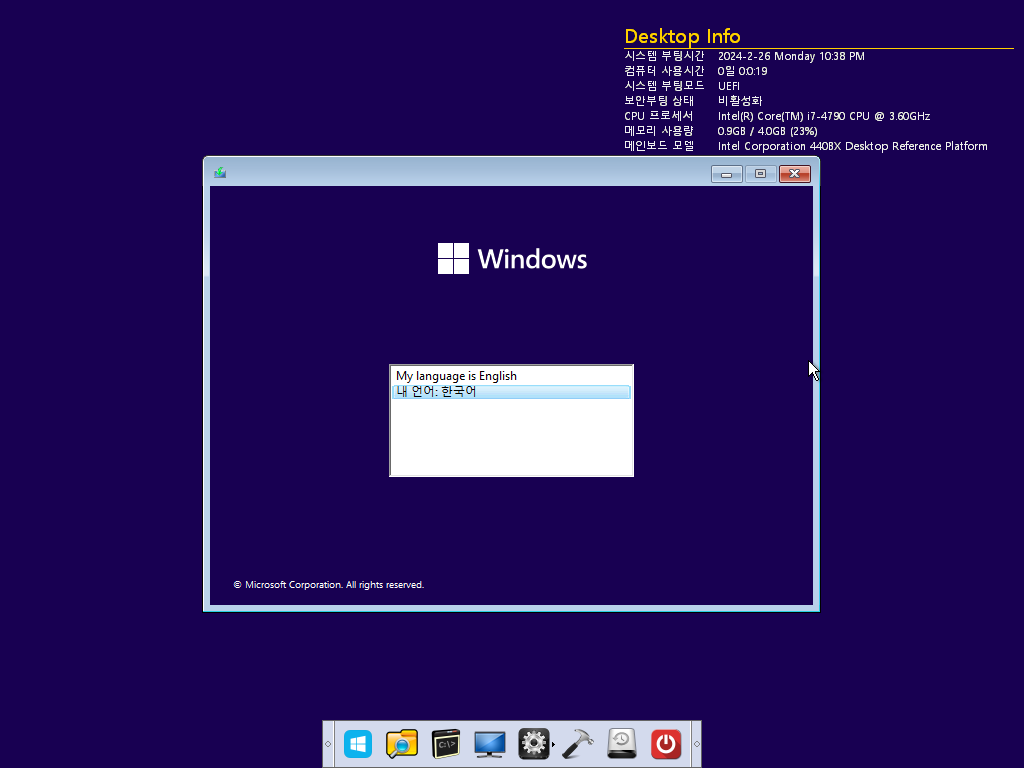Click the mainboard model 'Intel Corporation 440BX' text

tap(780, 146)
